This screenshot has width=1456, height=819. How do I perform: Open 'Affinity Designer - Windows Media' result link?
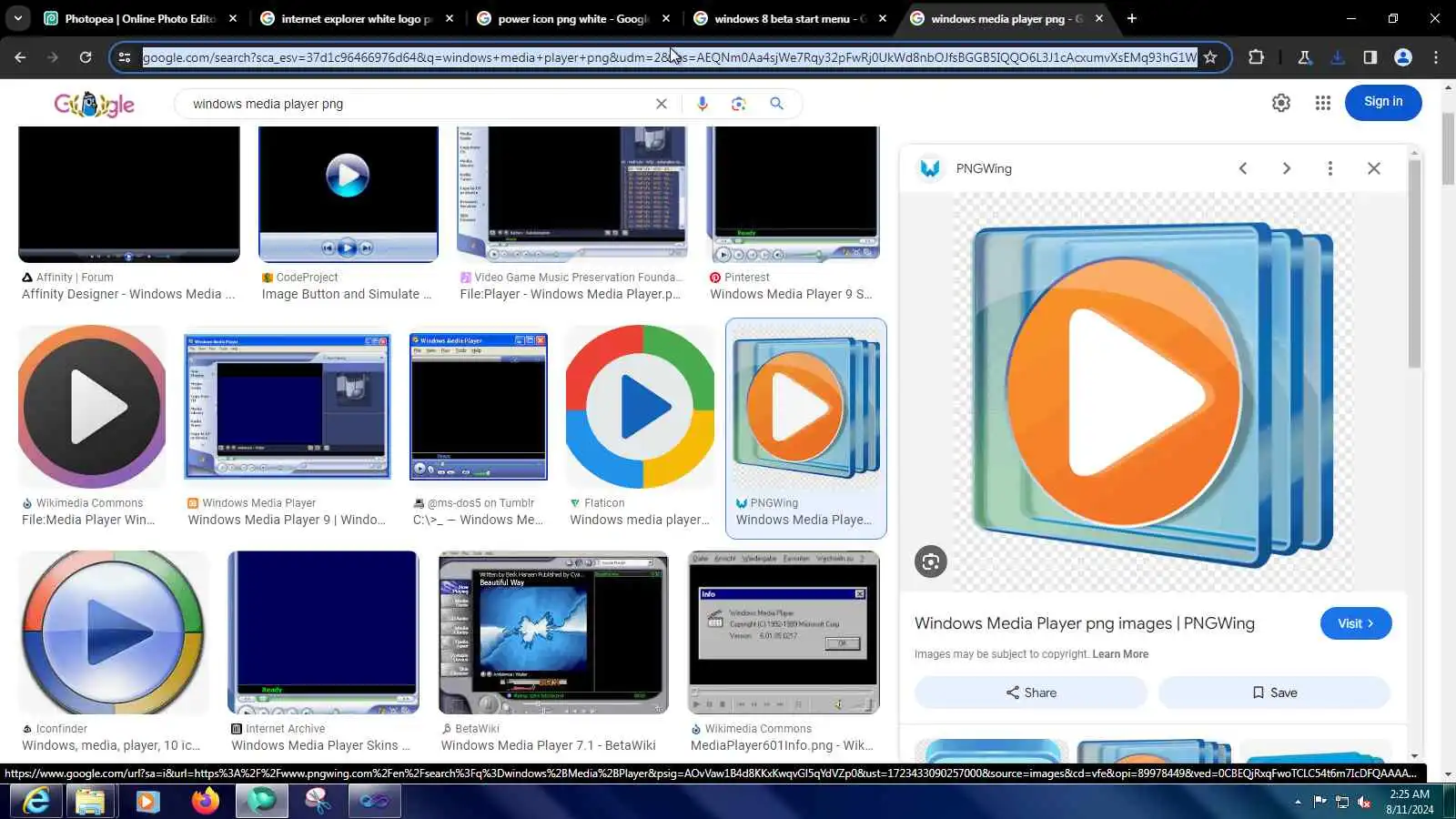(x=128, y=294)
